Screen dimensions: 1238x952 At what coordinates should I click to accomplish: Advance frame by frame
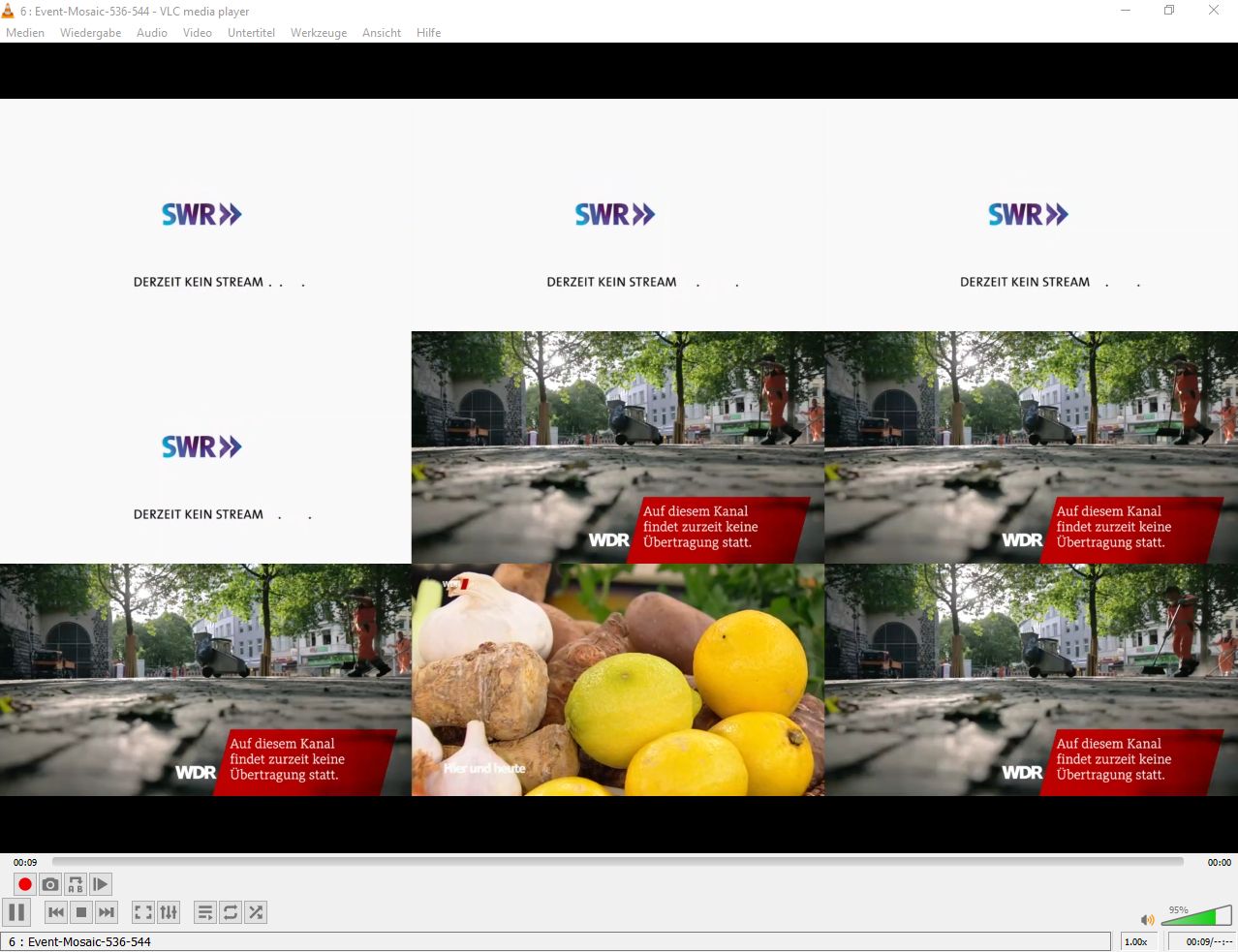(101, 884)
